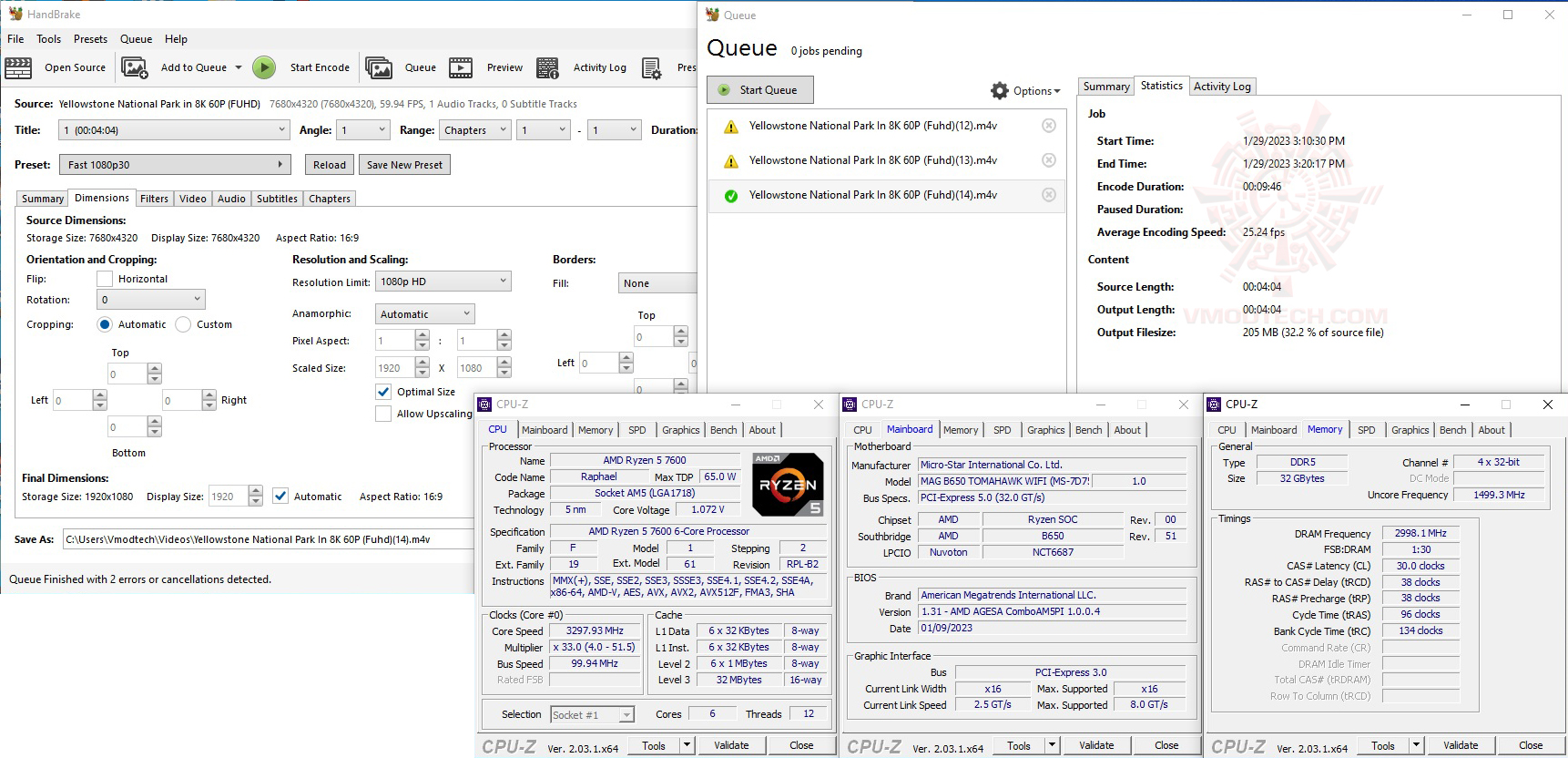Open the Socket #1 selection dropdown
Image resolution: width=1568 pixels, height=758 pixels.
click(x=593, y=715)
